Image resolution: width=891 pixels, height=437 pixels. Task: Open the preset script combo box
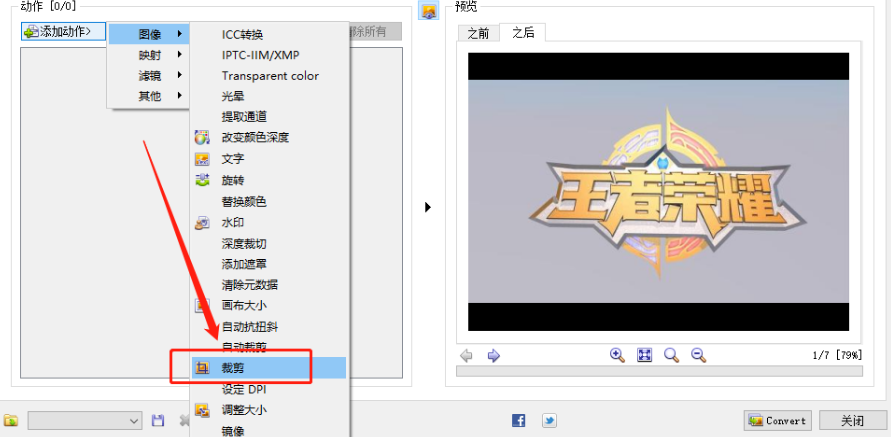85,421
